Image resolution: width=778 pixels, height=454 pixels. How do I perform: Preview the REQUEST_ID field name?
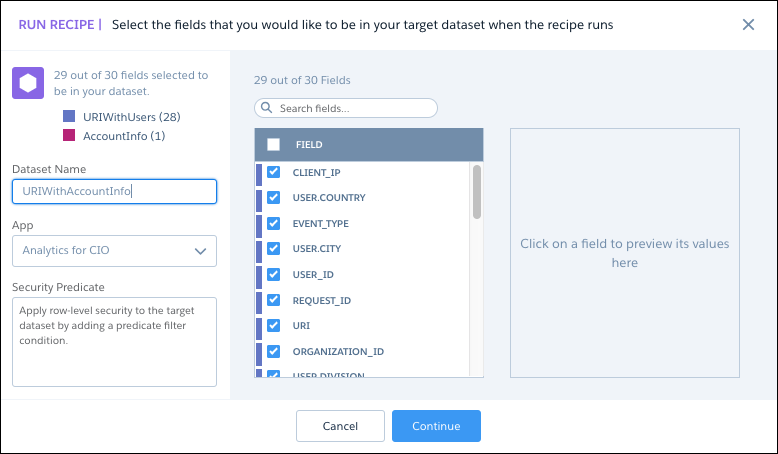(322, 301)
